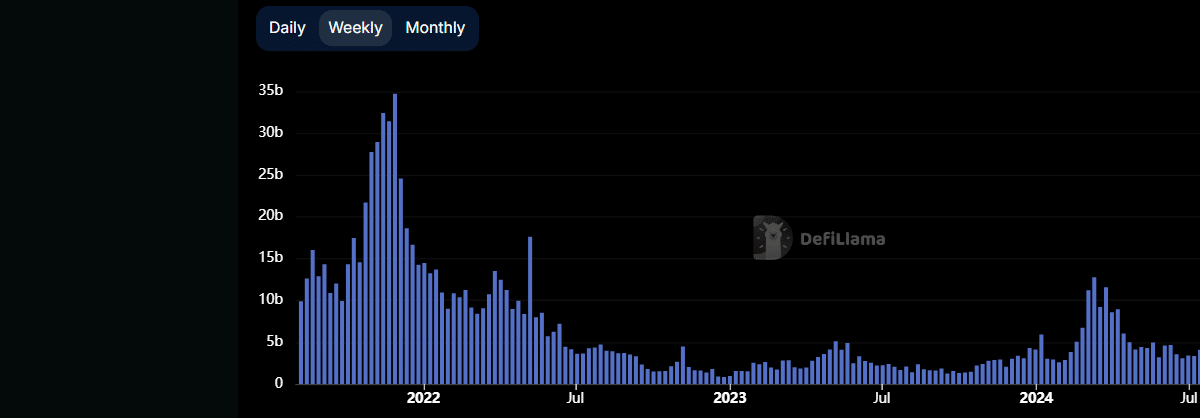Screen dimensions: 1200x418
Task: Click the 2024 x-axis label
Action: pyautogui.click(x=1035, y=397)
